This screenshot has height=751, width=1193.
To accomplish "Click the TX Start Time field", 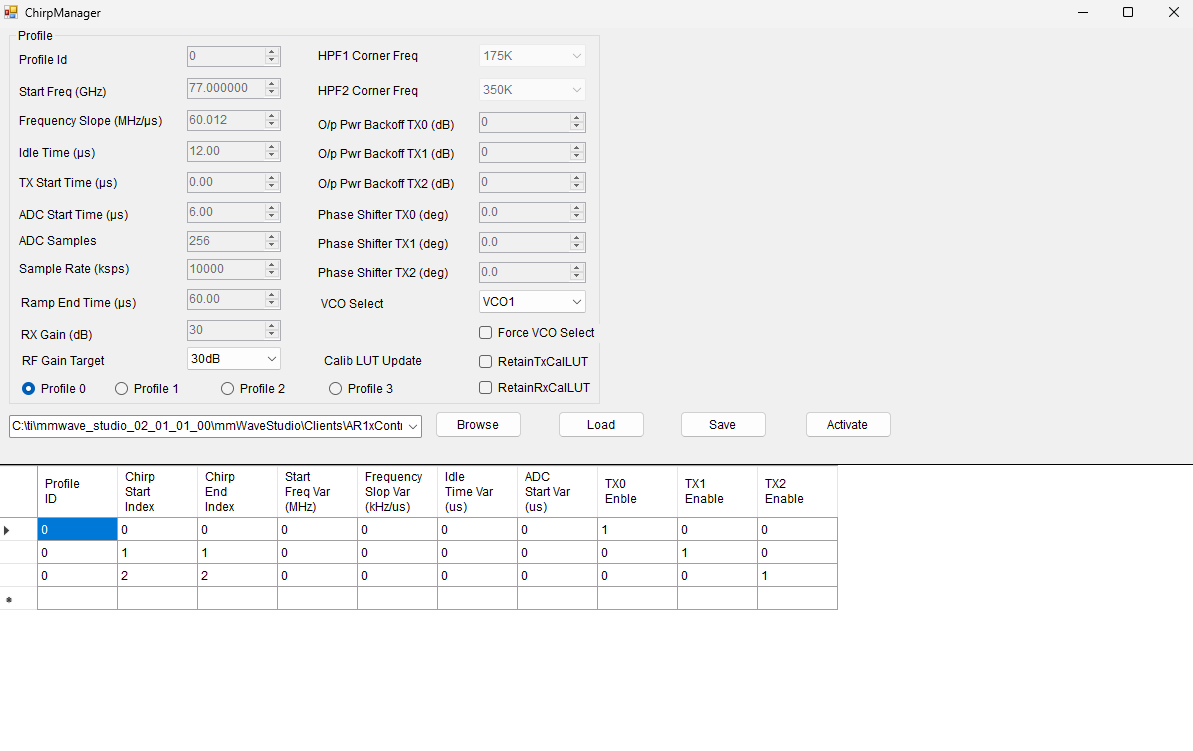I will pyautogui.click(x=234, y=183).
